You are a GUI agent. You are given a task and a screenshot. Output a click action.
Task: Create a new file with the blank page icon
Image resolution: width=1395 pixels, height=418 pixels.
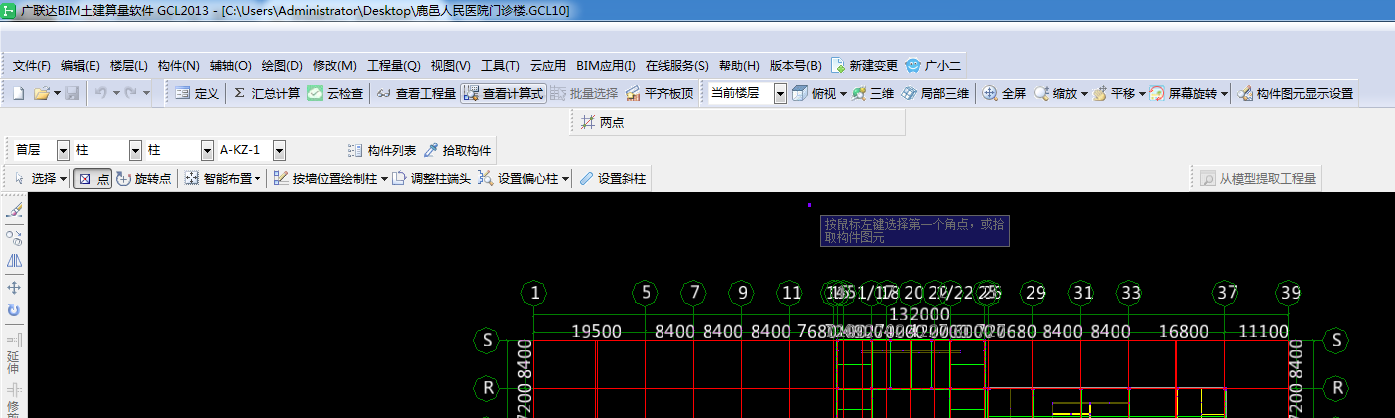click(x=19, y=93)
